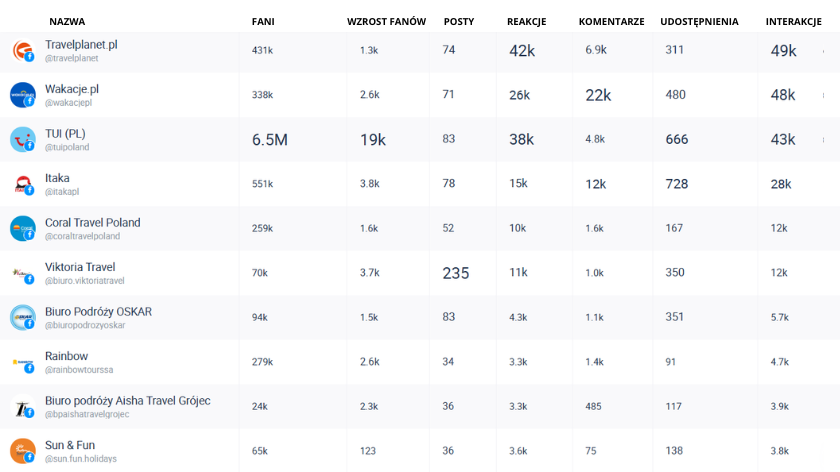Viewport: 840px width, 472px height.
Task: Click the Travelplanet.pl profile logo icon
Action: point(22,51)
